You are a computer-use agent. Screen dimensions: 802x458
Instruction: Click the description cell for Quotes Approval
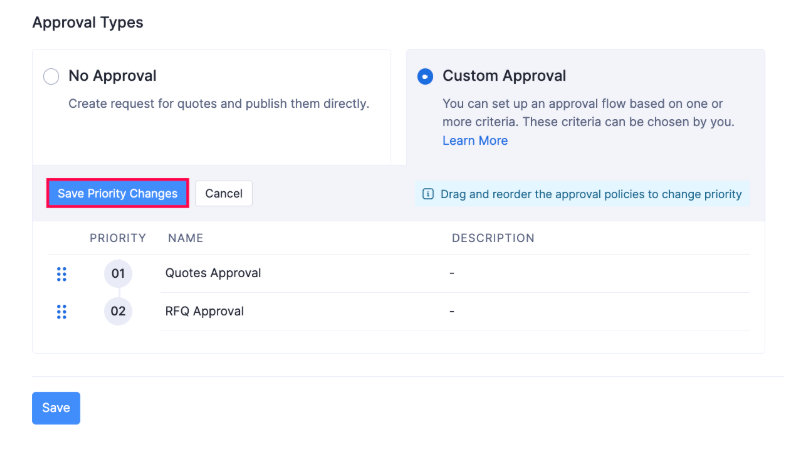[453, 273]
